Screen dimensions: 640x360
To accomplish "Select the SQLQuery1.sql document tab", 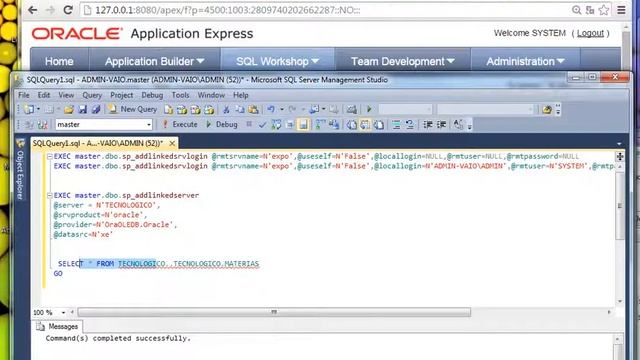I will point(98,143).
